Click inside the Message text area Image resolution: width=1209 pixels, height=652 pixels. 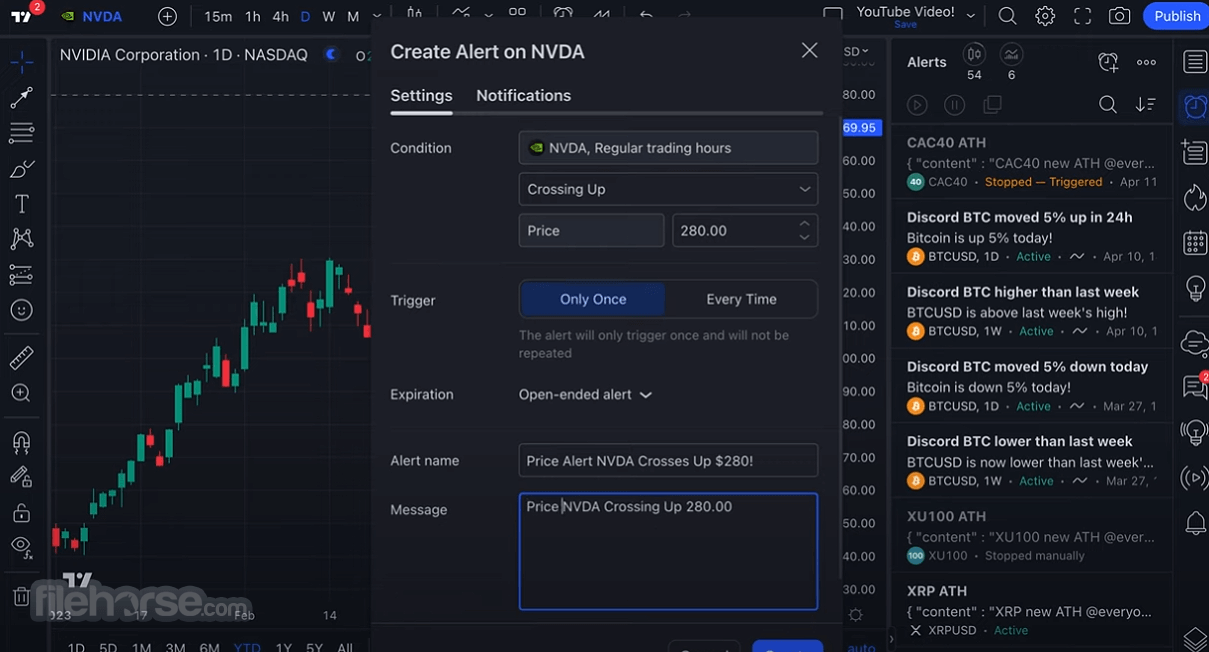point(668,551)
